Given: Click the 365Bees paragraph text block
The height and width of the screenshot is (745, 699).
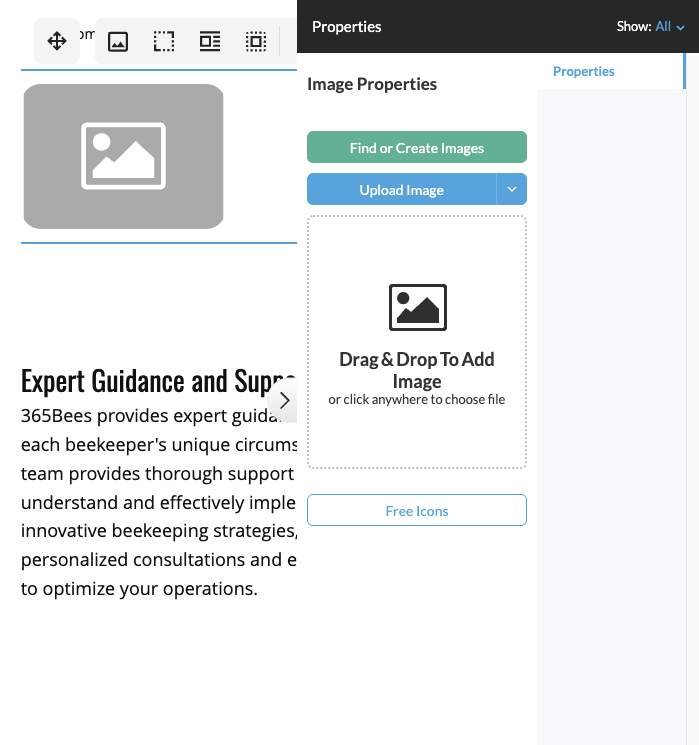Looking at the screenshot, I should [x=150, y=502].
